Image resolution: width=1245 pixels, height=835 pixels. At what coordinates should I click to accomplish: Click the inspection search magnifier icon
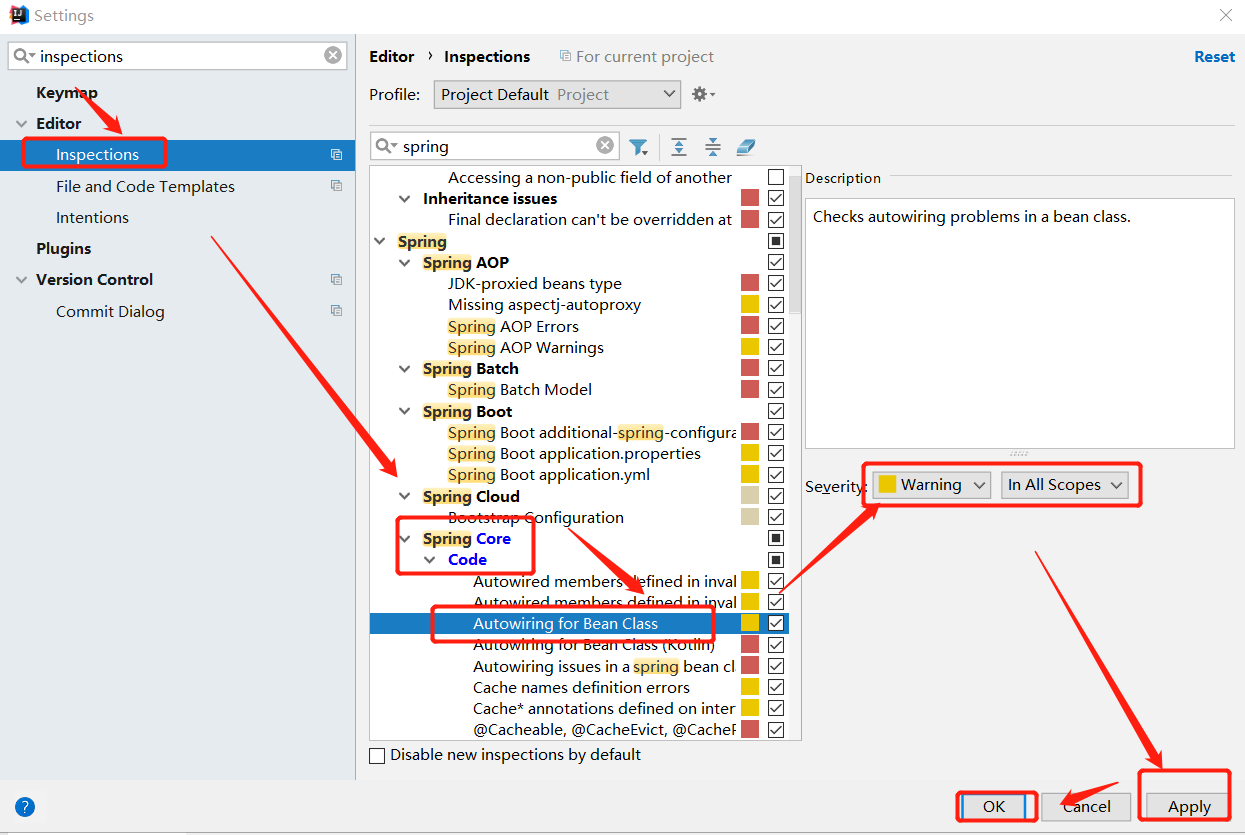click(x=386, y=146)
